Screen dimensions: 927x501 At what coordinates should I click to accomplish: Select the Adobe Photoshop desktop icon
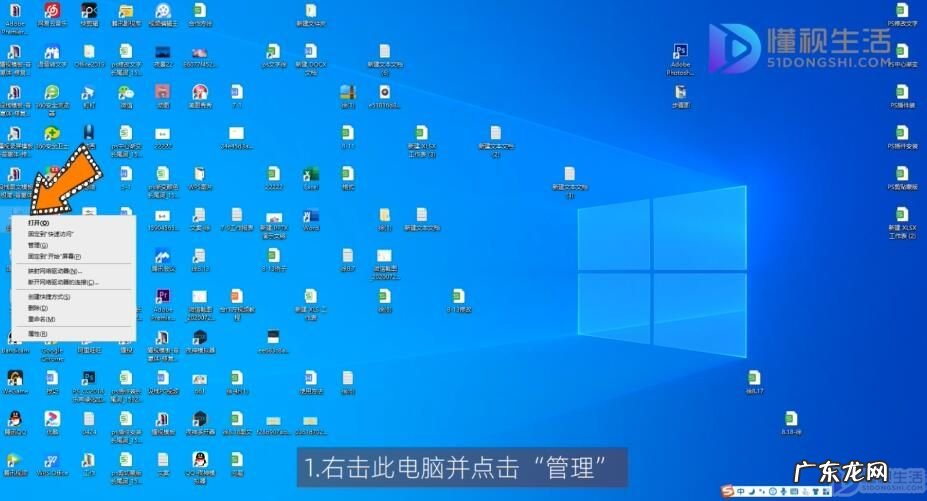pos(680,51)
